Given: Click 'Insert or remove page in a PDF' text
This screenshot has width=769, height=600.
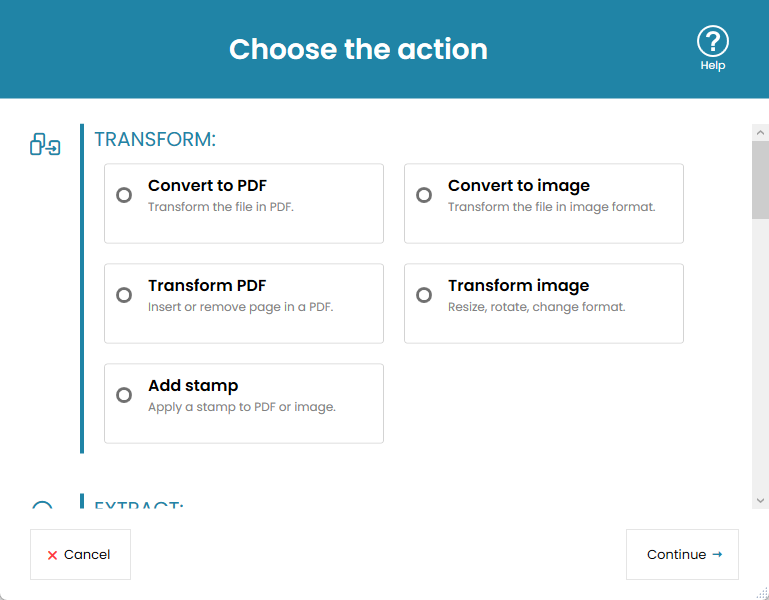Looking at the screenshot, I should [x=240, y=307].
